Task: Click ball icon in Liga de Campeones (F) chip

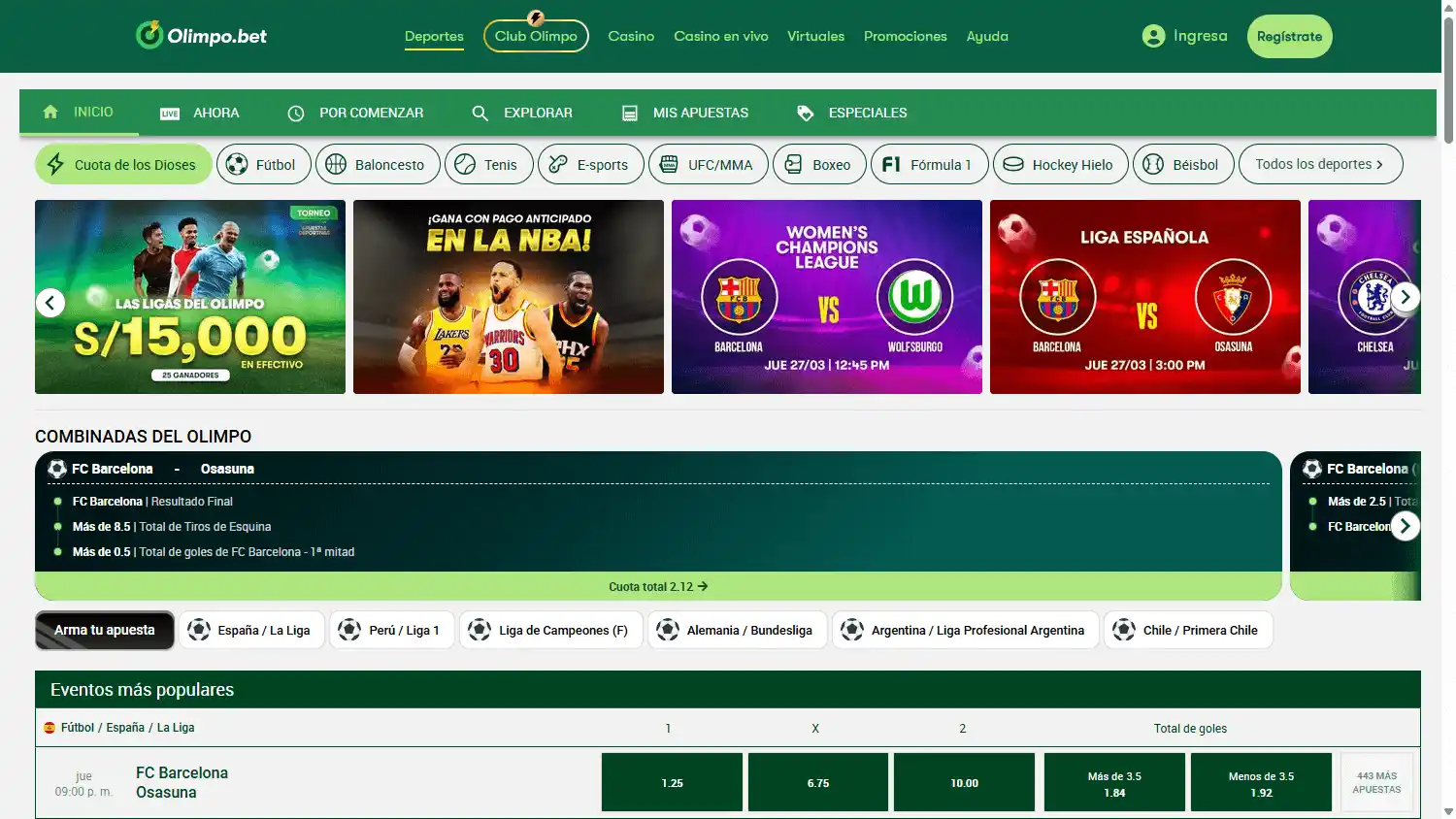Action: [x=480, y=630]
